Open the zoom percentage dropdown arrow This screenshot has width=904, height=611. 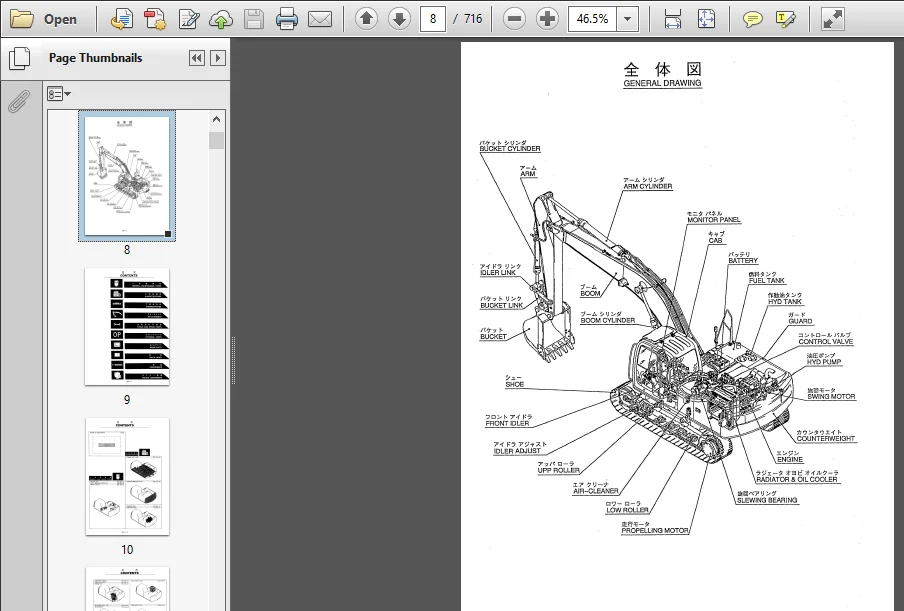coord(628,19)
